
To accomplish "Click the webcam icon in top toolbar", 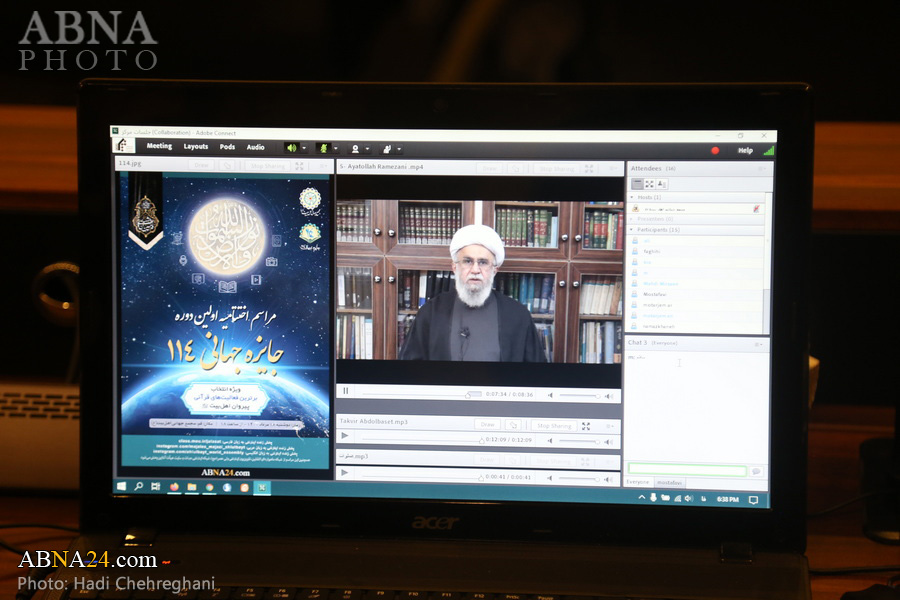I will coord(354,149).
